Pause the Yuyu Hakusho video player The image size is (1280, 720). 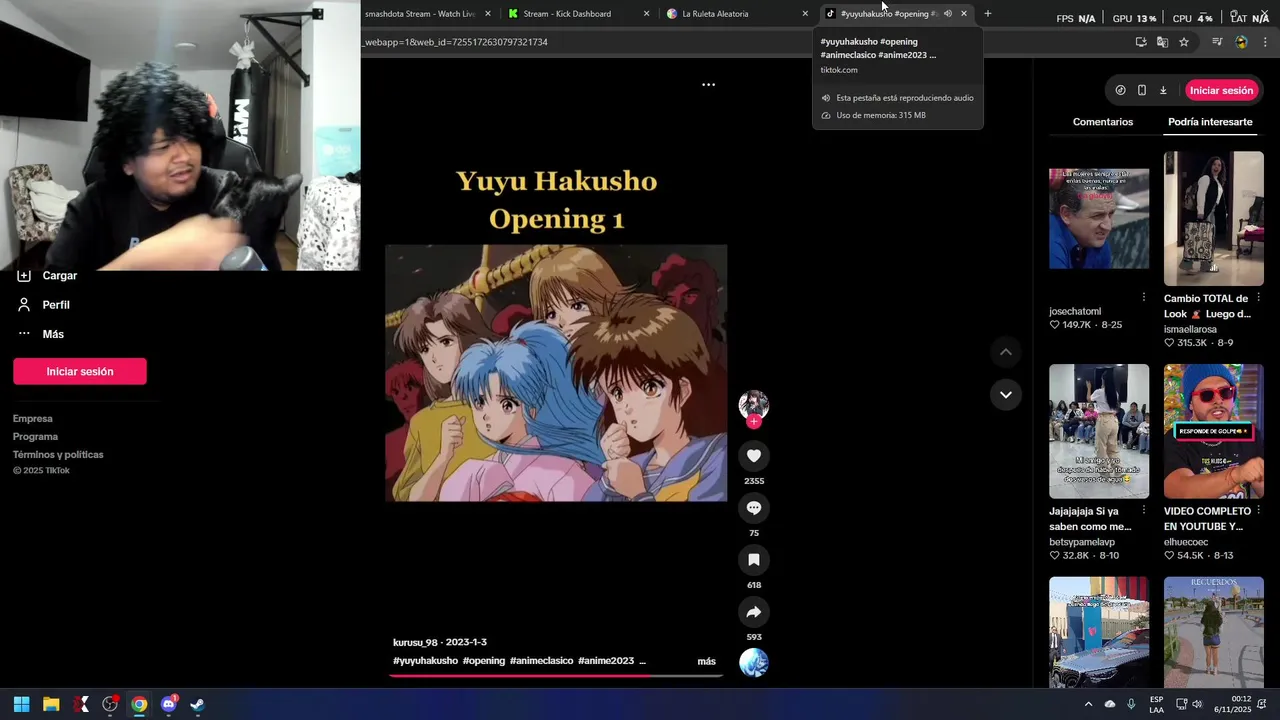(556, 372)
